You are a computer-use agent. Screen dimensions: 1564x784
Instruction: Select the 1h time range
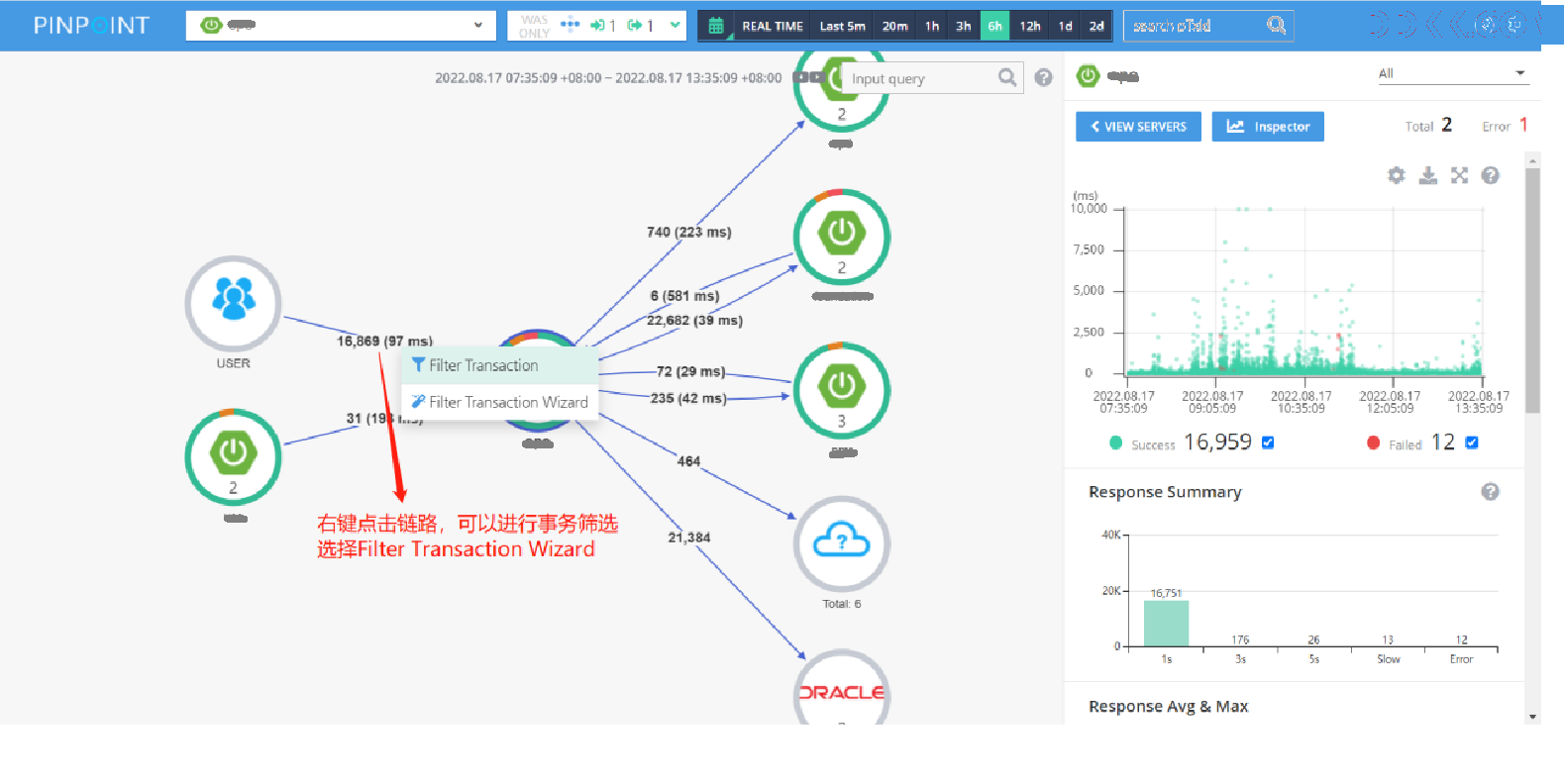[x=932, y=26]
